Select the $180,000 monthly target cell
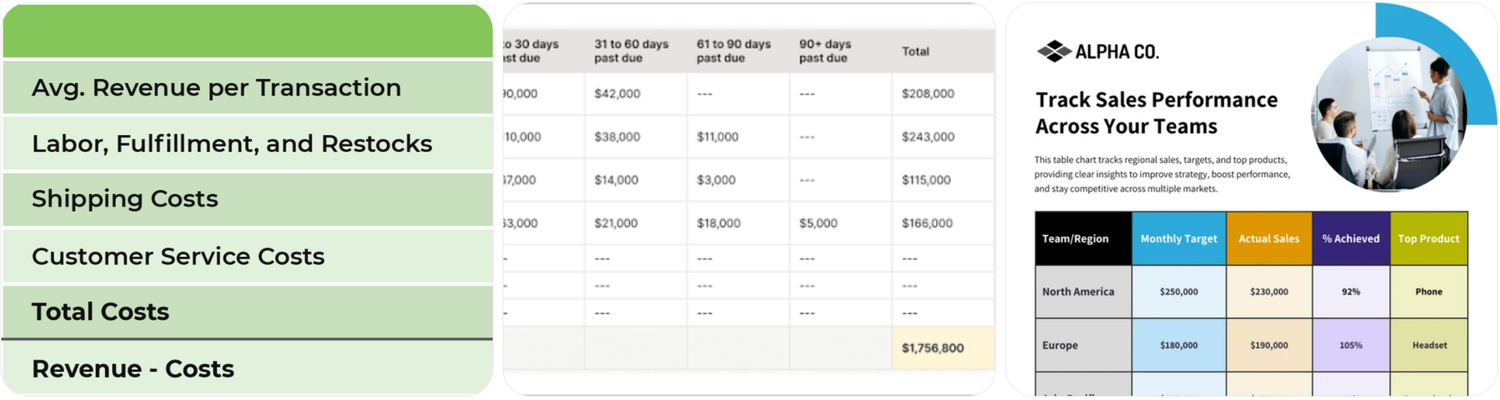The image size is (1500, 400). [1179, 345]
